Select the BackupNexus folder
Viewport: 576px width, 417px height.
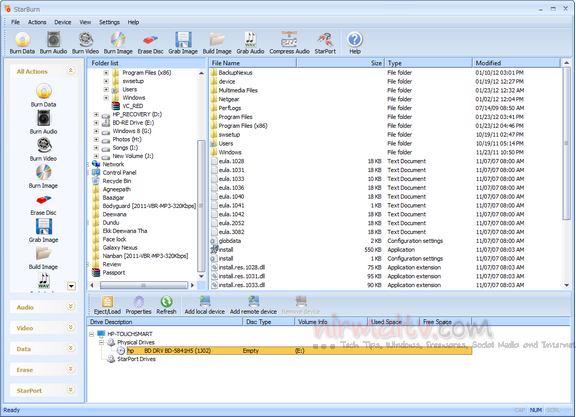pyautogui.click(x=235, y=73)
